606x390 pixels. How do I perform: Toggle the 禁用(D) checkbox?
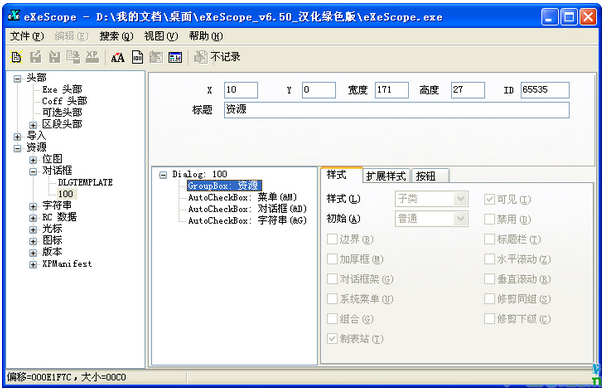click(x=489, y=219)
